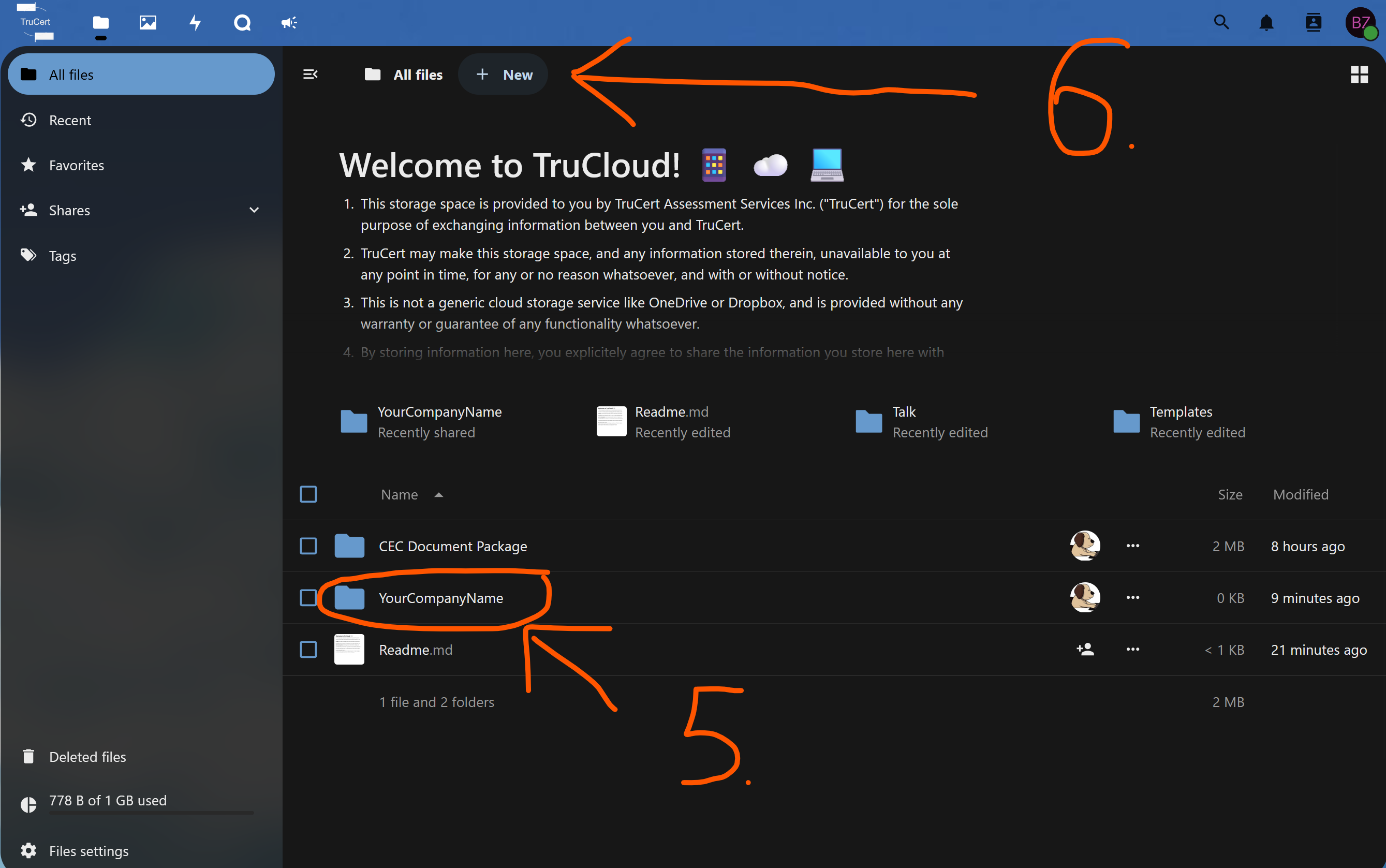Check the CEC Document Package checkbox

click(x=308, y=546)
